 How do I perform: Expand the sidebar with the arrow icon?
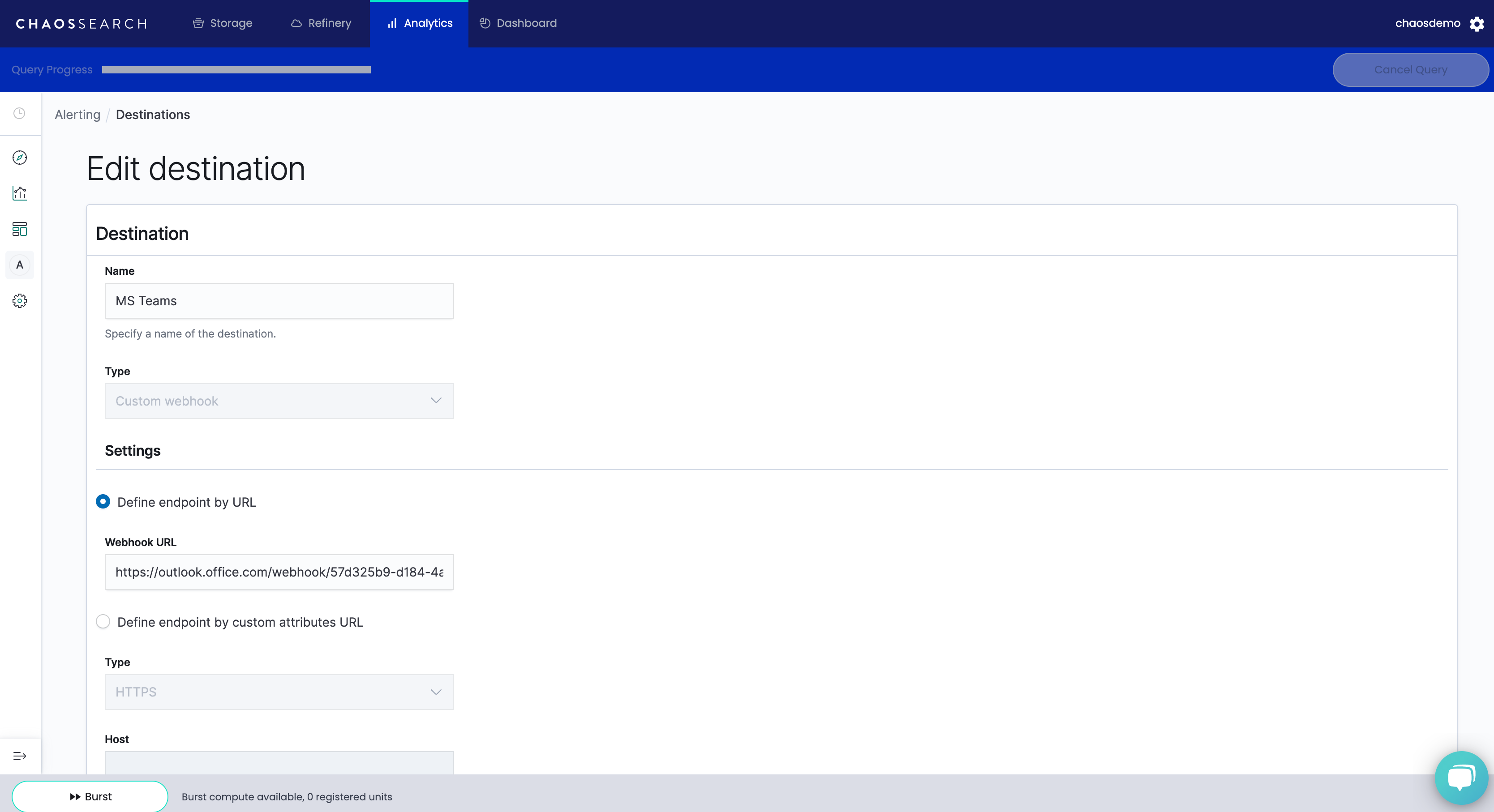[20, 756]
